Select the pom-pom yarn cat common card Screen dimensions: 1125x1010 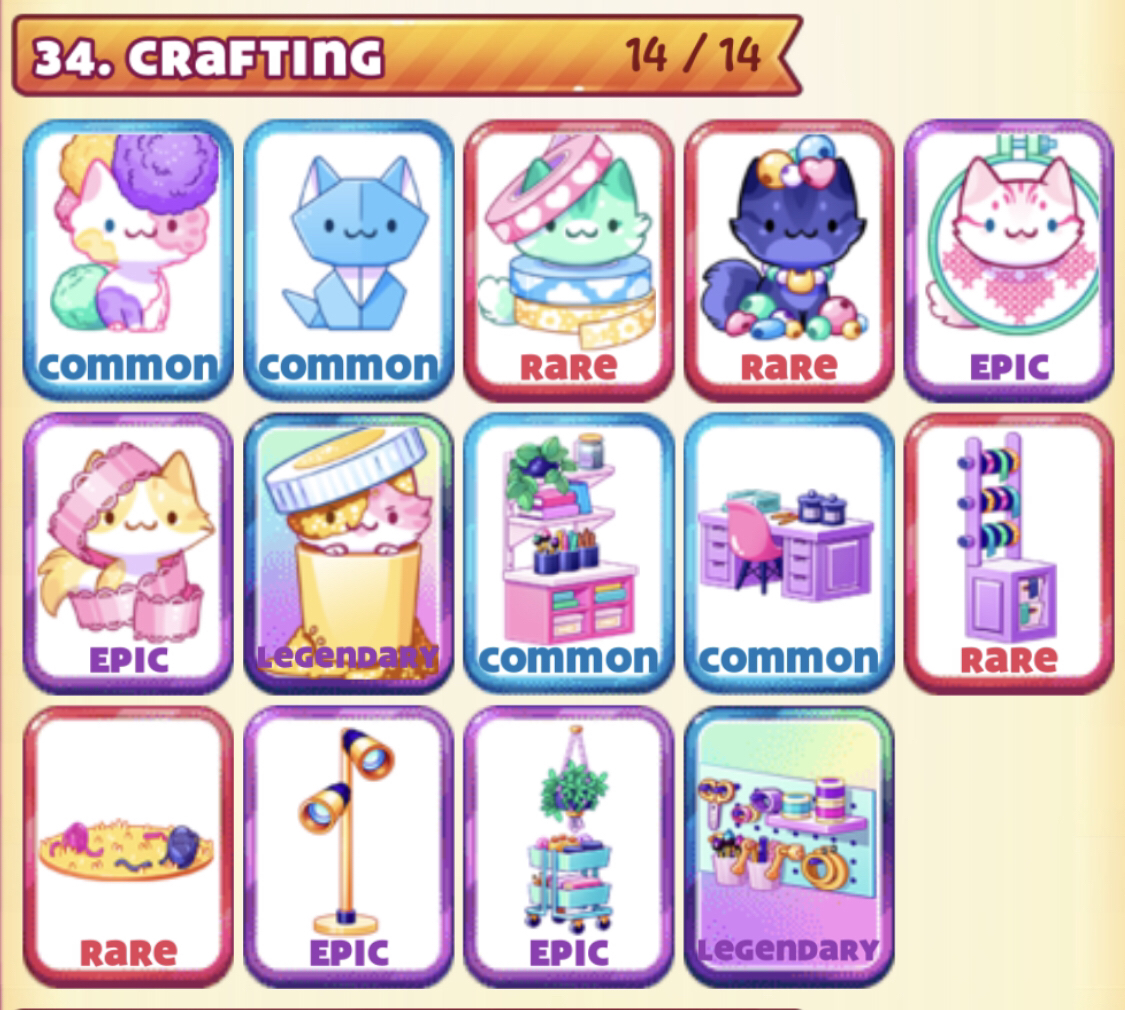coord(128,260)
